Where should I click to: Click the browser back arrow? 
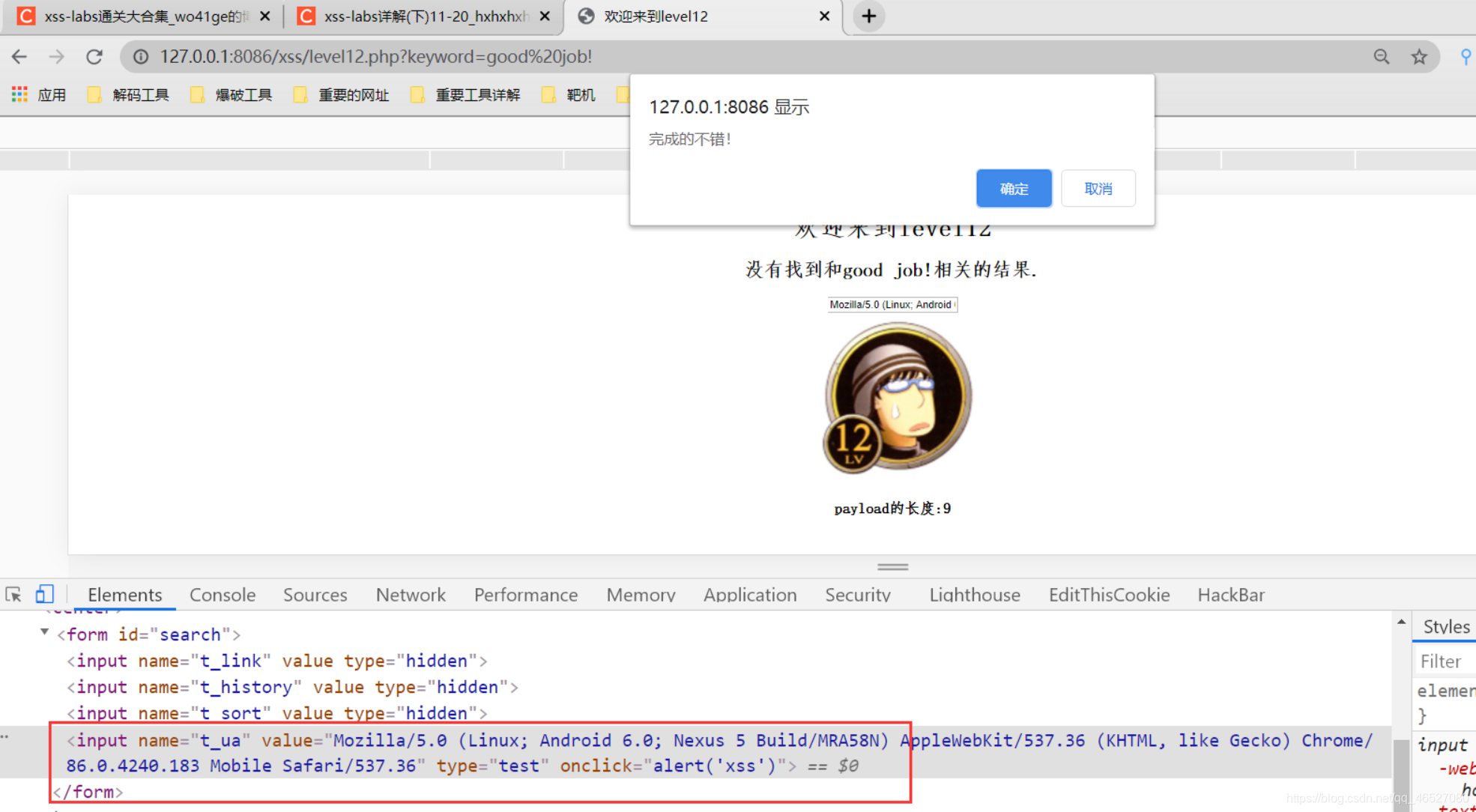tap(19, 57)
